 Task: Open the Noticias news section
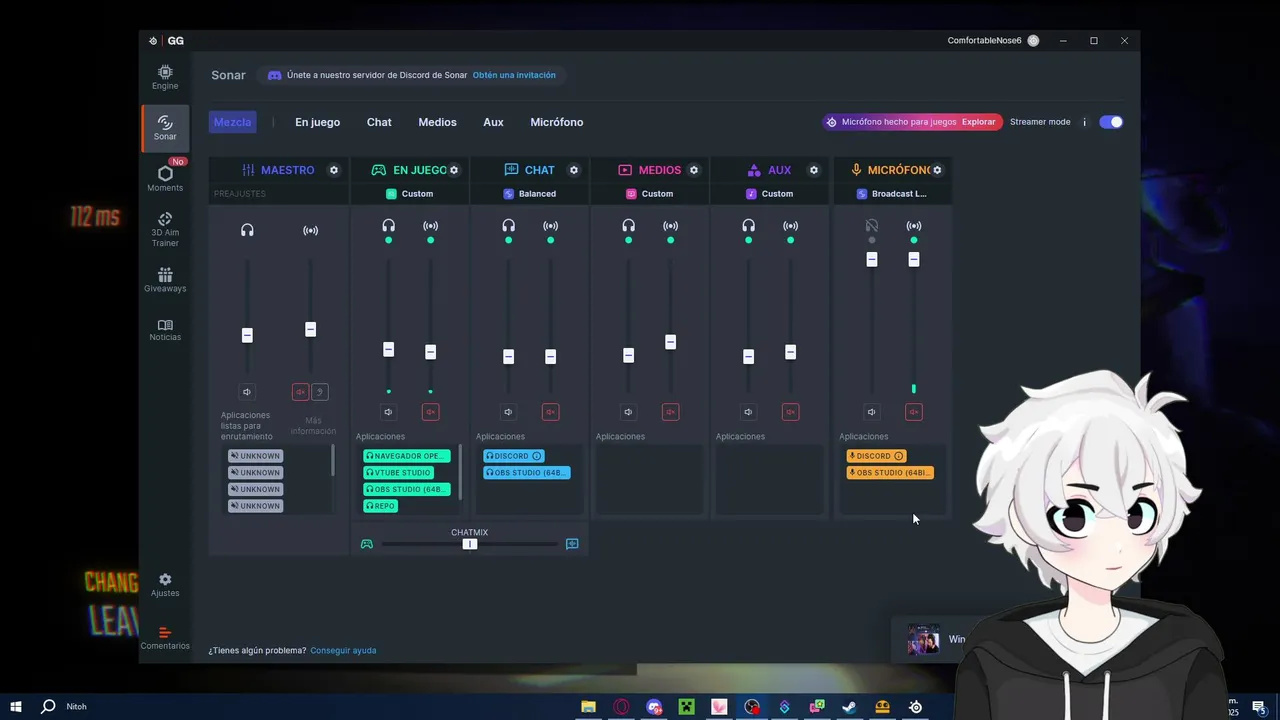click(x=165, y=330)
